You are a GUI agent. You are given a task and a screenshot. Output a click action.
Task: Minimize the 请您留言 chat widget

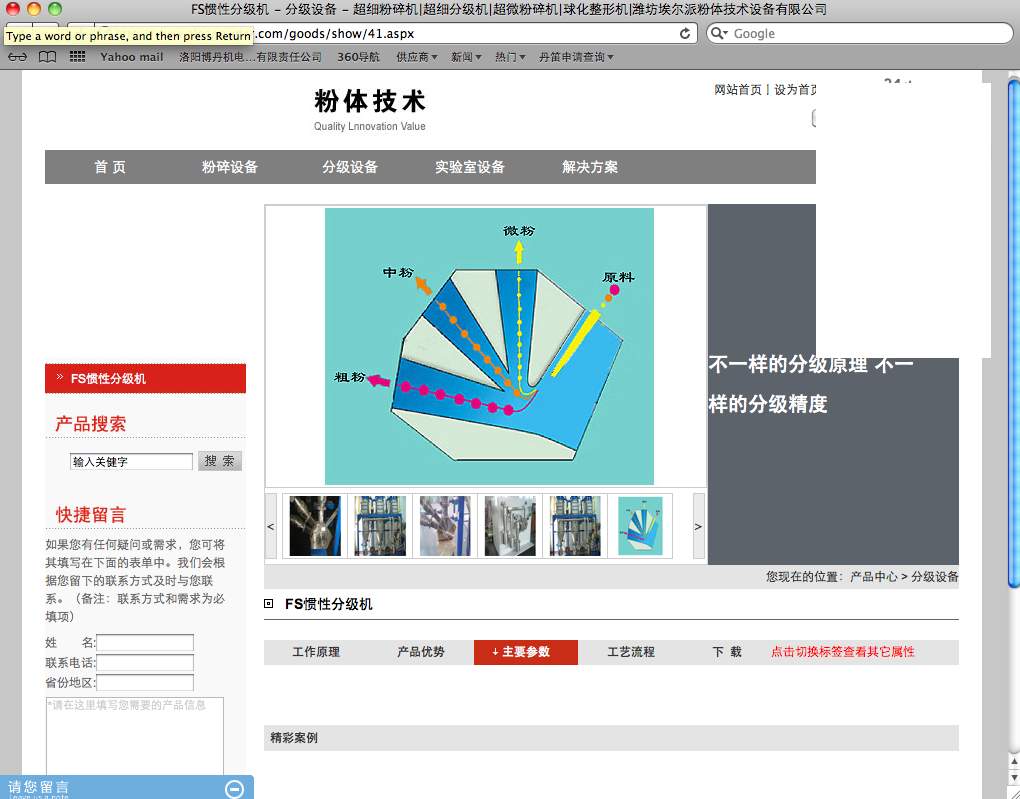235,789
